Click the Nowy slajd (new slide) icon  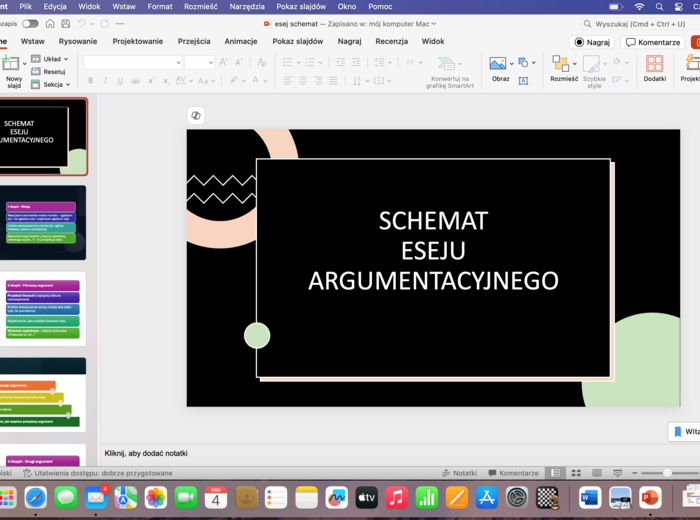(10, 63)
